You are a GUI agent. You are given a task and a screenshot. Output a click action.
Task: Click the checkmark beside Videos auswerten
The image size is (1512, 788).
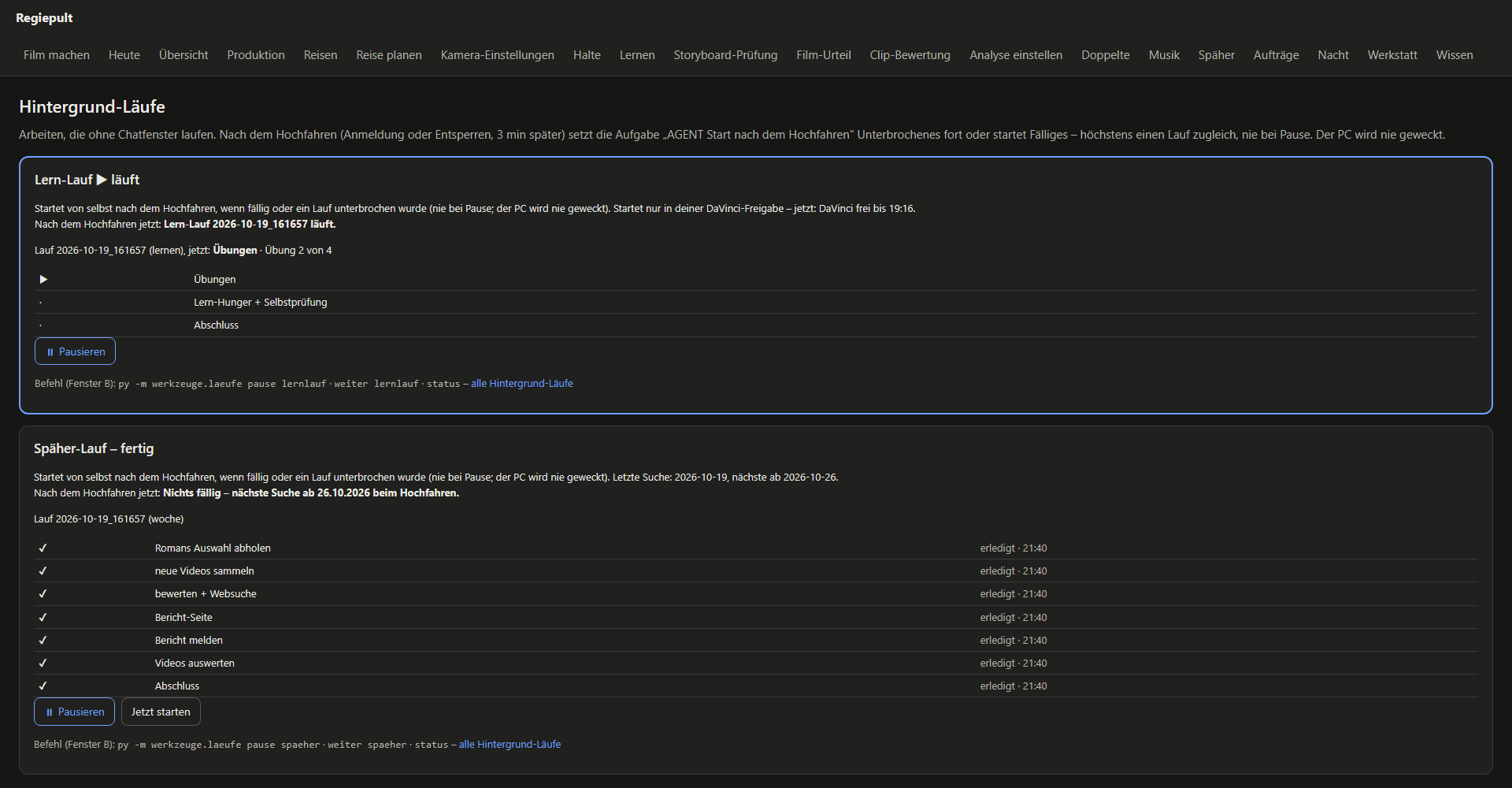pyautogui.click(x=43, y=663)
